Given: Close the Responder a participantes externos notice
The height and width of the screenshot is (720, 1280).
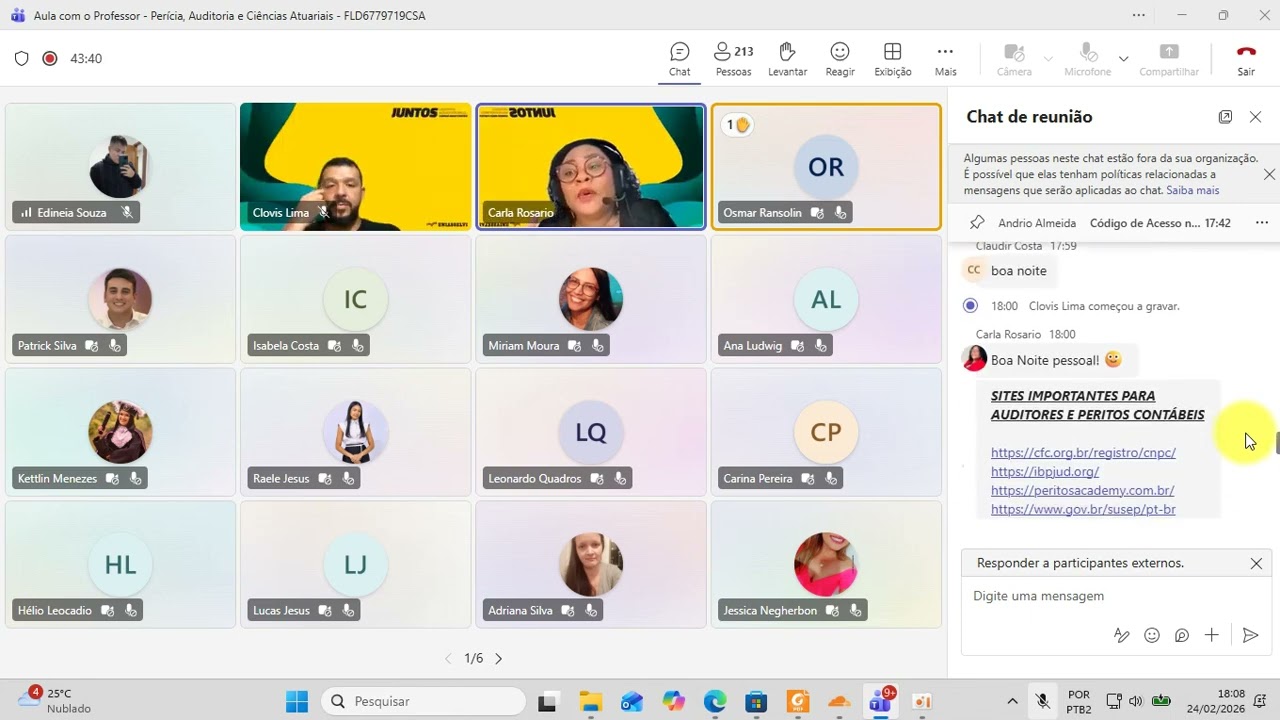Looking at the screenshot, I should [x=1256, y=564].
